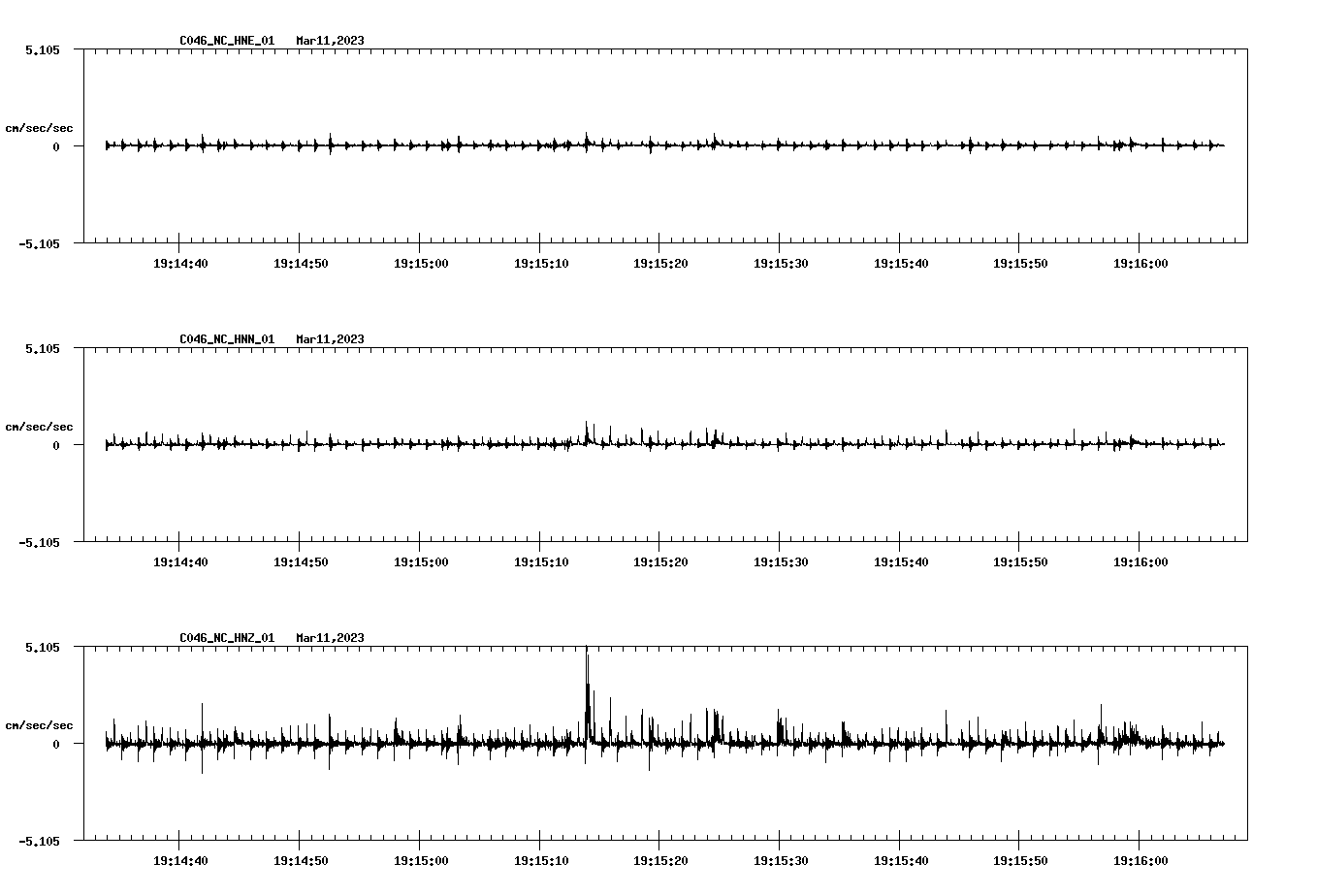Click the 19:14:40 timestamp on top axis

[179, 262]
